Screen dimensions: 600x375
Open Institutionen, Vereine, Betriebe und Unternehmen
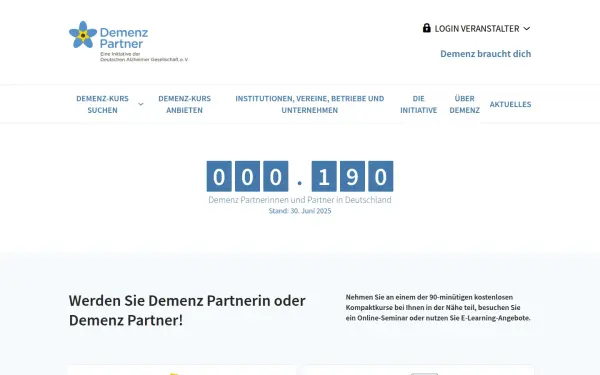(310, 104)
